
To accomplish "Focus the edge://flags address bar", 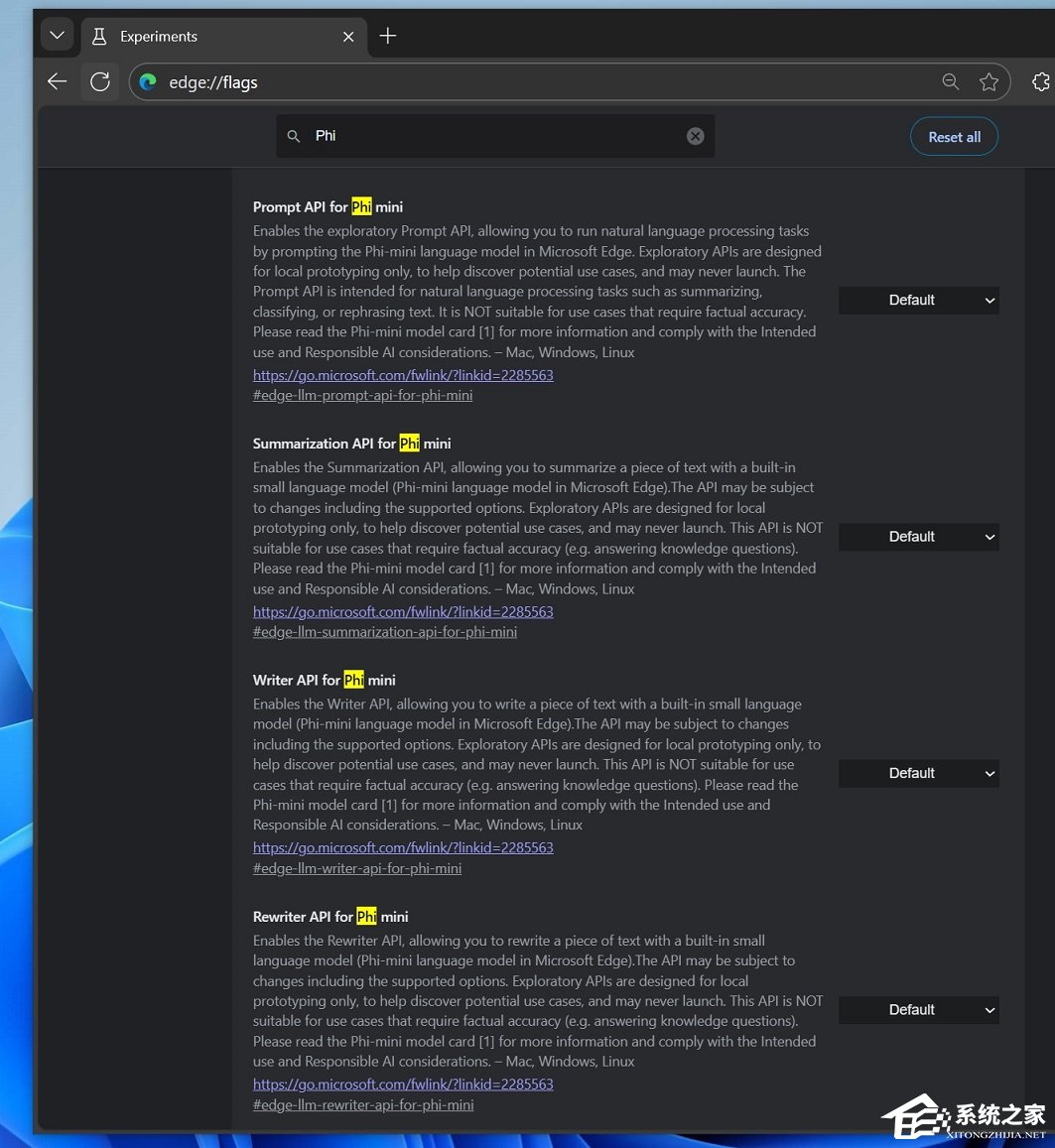I will pyautogui.click(x=569, y=82).
